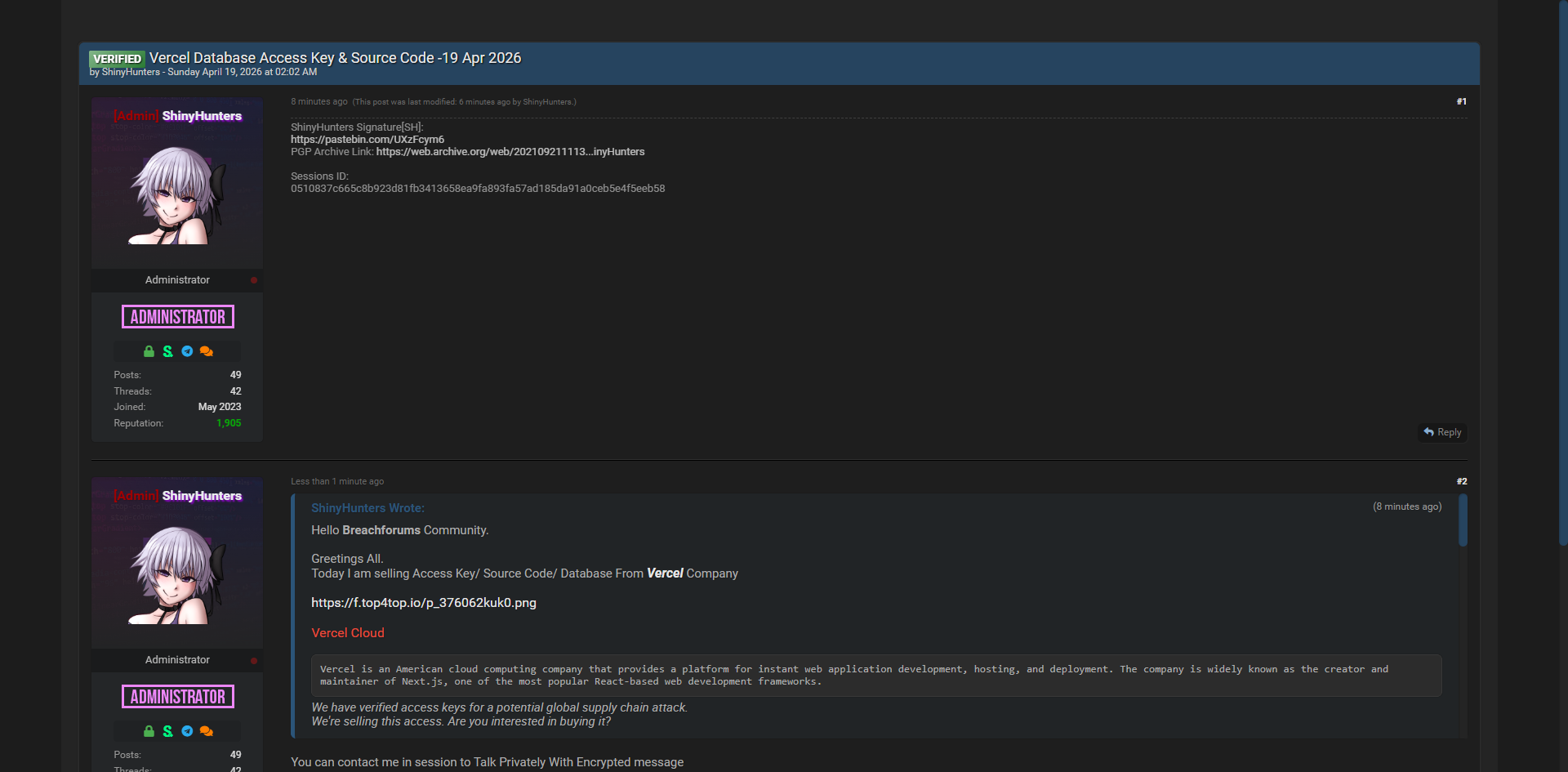Image resolution: width=1568 pixels, height=772 pixels.
Task: Click the orange chat bubbles icon in first post
Action: (207, 351)
